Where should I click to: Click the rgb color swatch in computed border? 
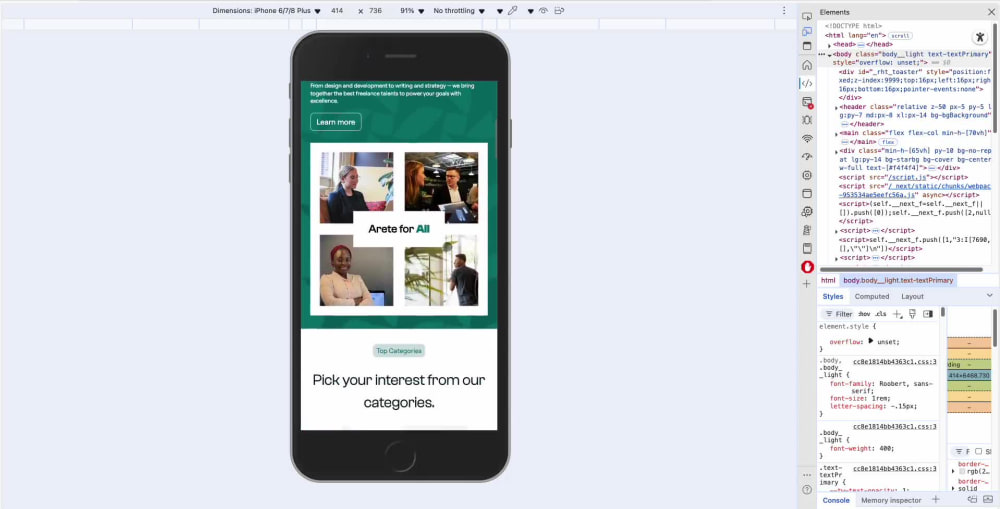point(962,472)
